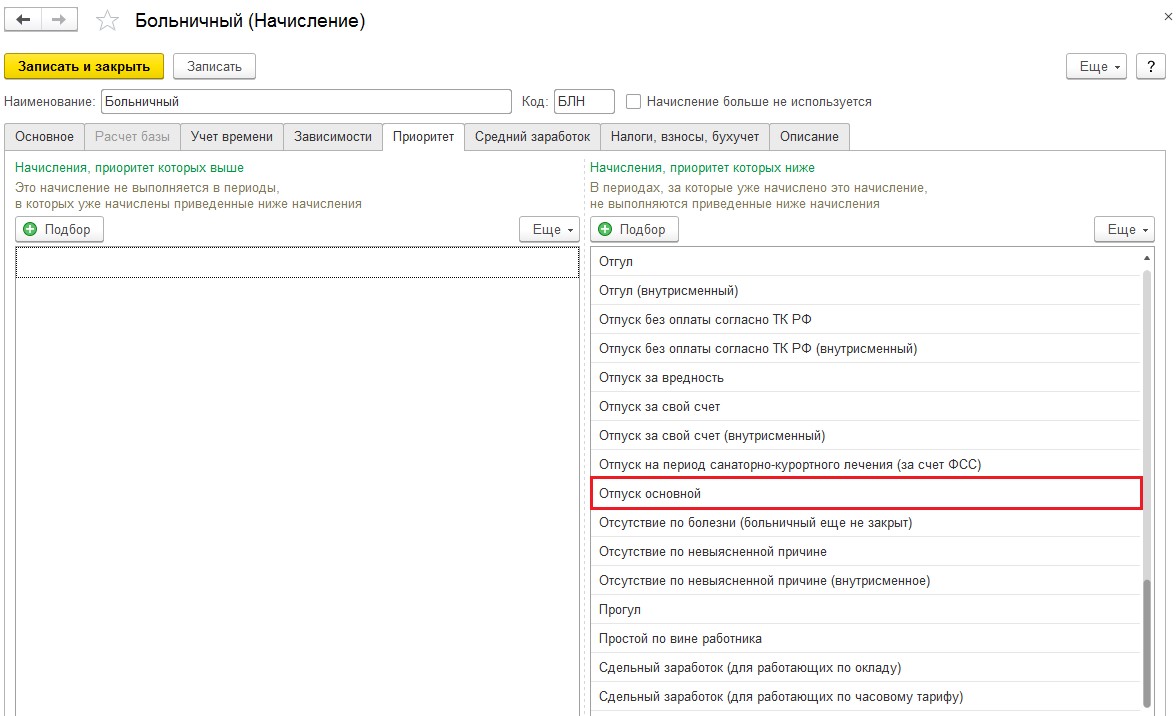Open help with the question mark button

(x=1150, y=66)
